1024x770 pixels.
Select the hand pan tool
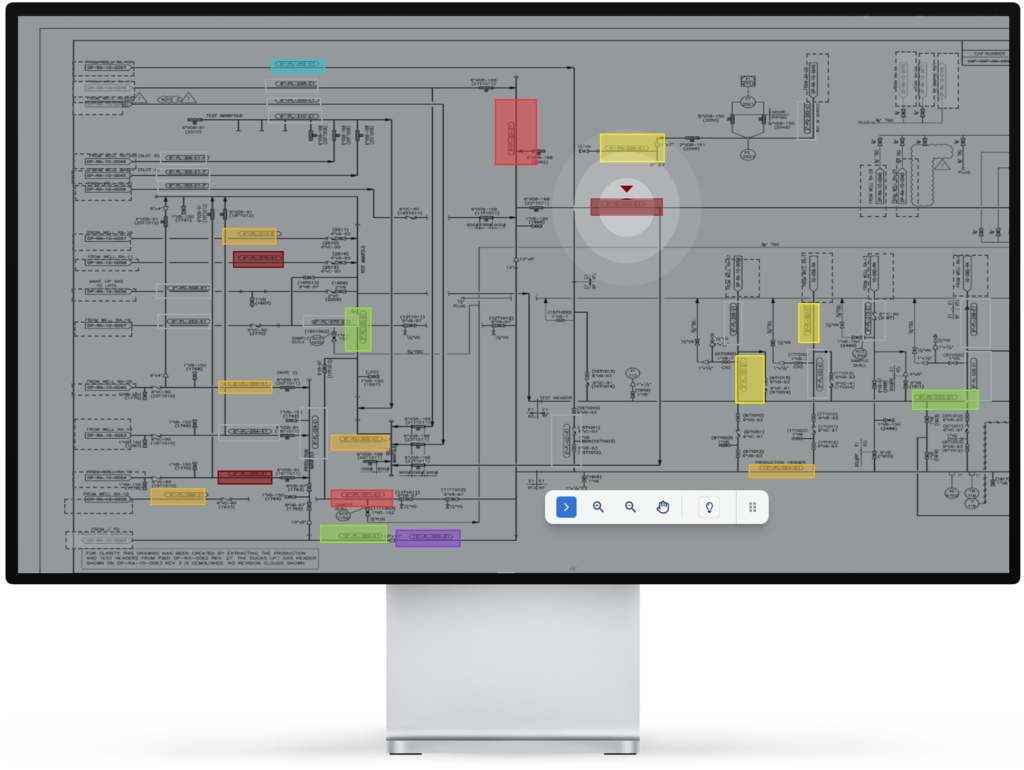pos(662,507)
